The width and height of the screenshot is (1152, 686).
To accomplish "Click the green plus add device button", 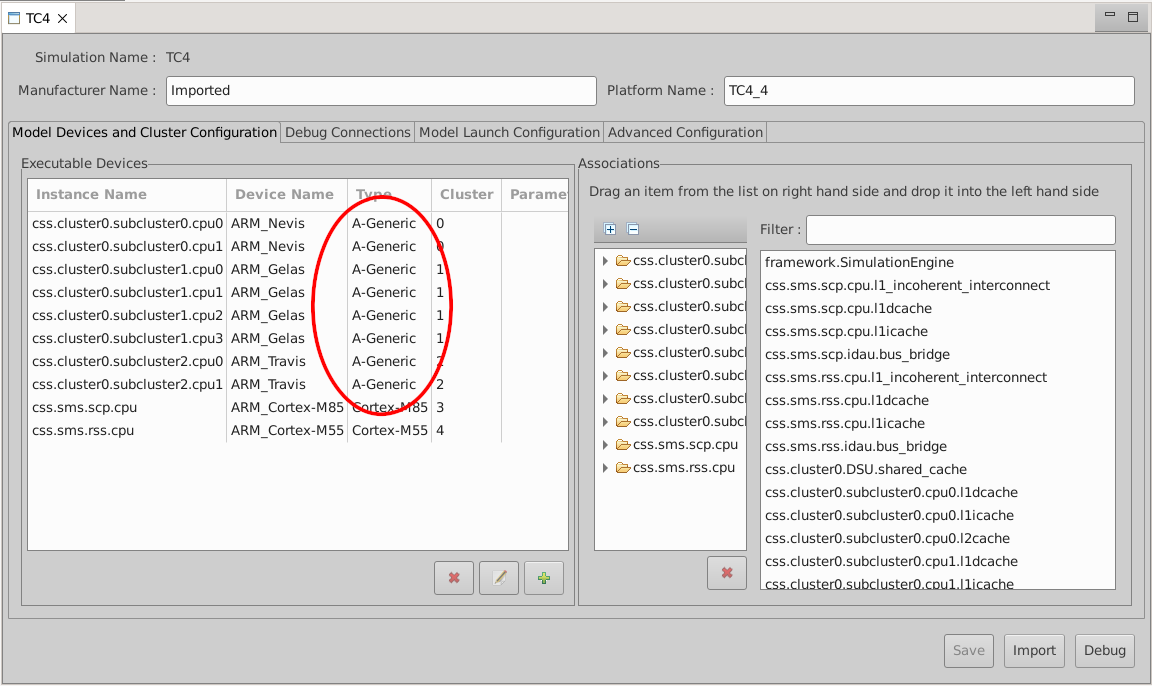I will coord(544,578).
